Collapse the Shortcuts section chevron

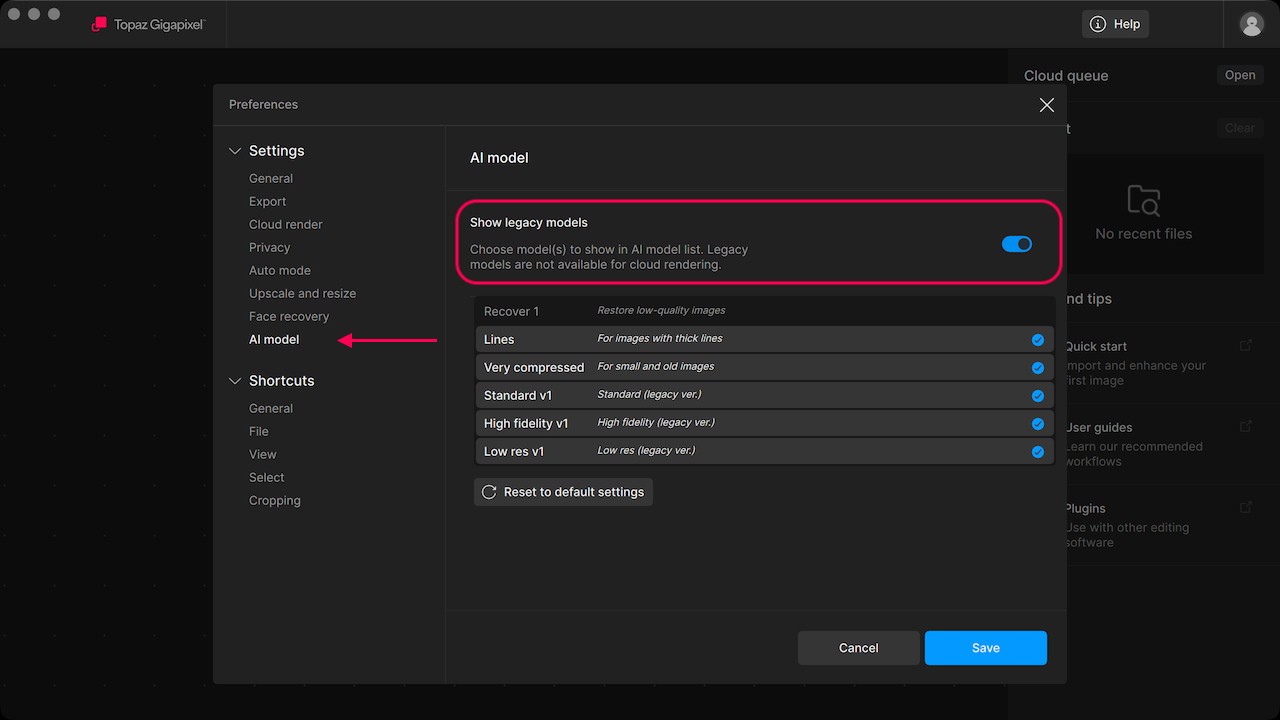pyautogui.click(x=235, y=381)
